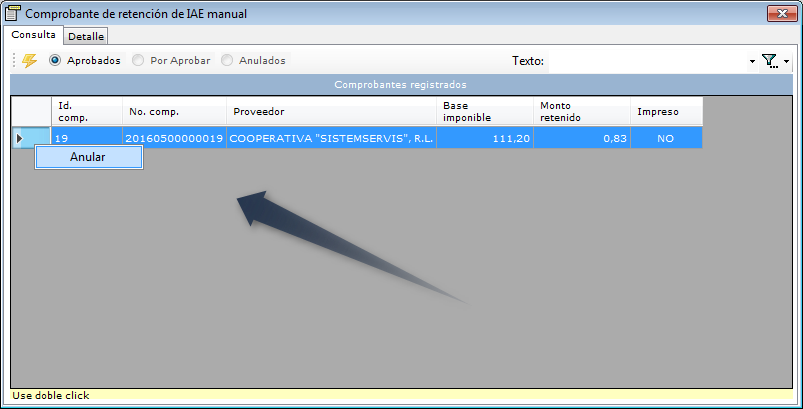Click voucher number 20160500000019
This screenshot has height=409, width=803.
[175, 138]
